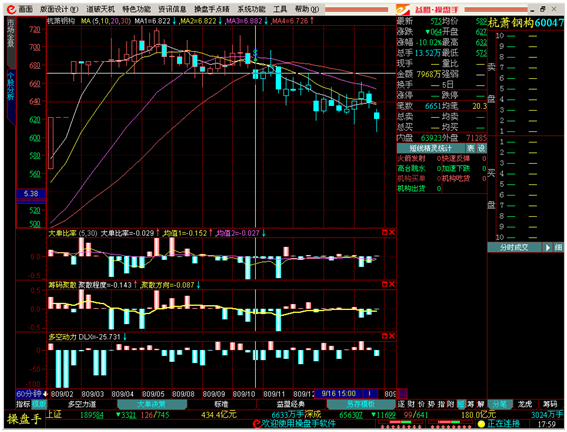The height and width of the screenshot is (432, 567).
Task: Click the 设 settings button beside 短线精灵统计
Action: click(x=481, y=148)
